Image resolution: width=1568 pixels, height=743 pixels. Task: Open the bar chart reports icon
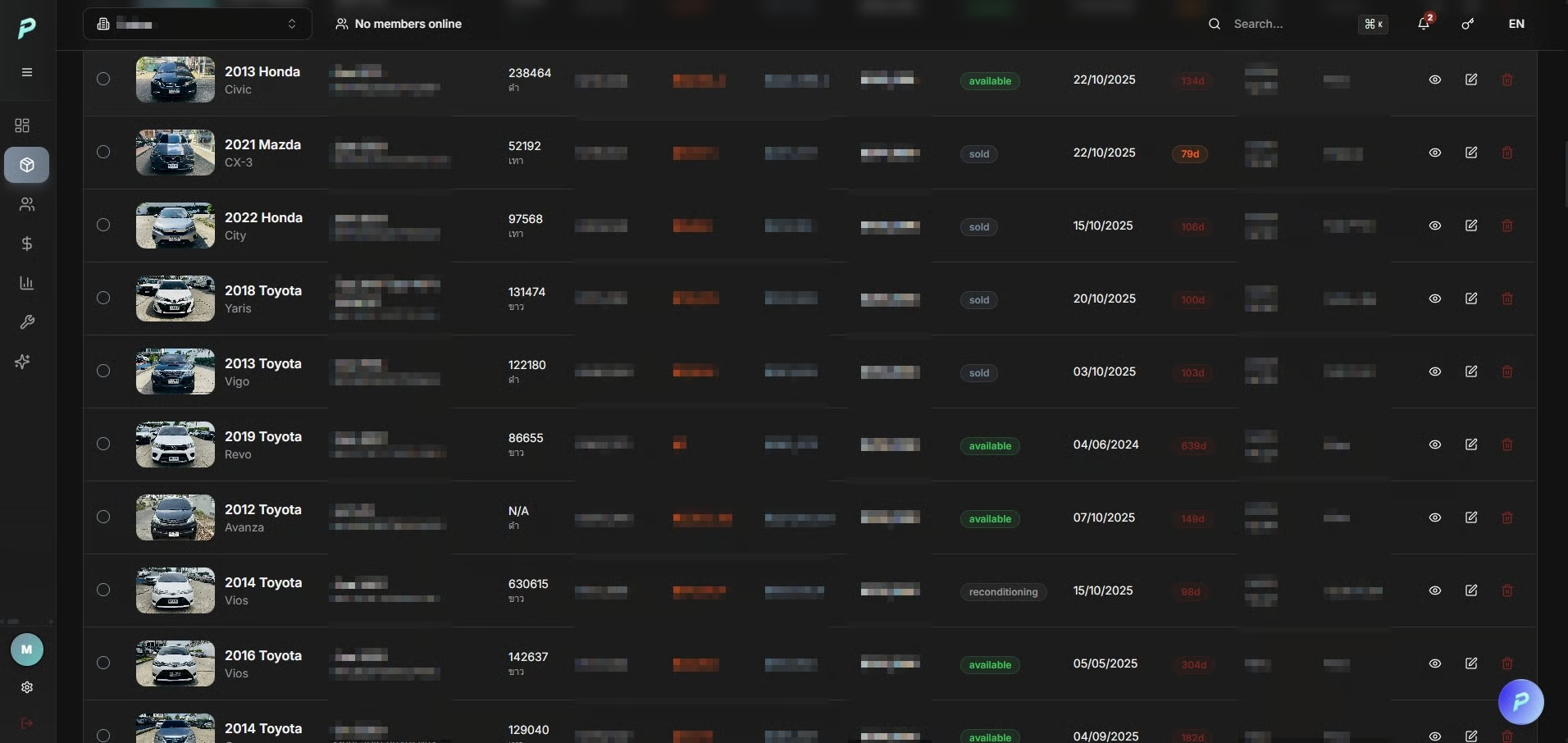point(27,283)
